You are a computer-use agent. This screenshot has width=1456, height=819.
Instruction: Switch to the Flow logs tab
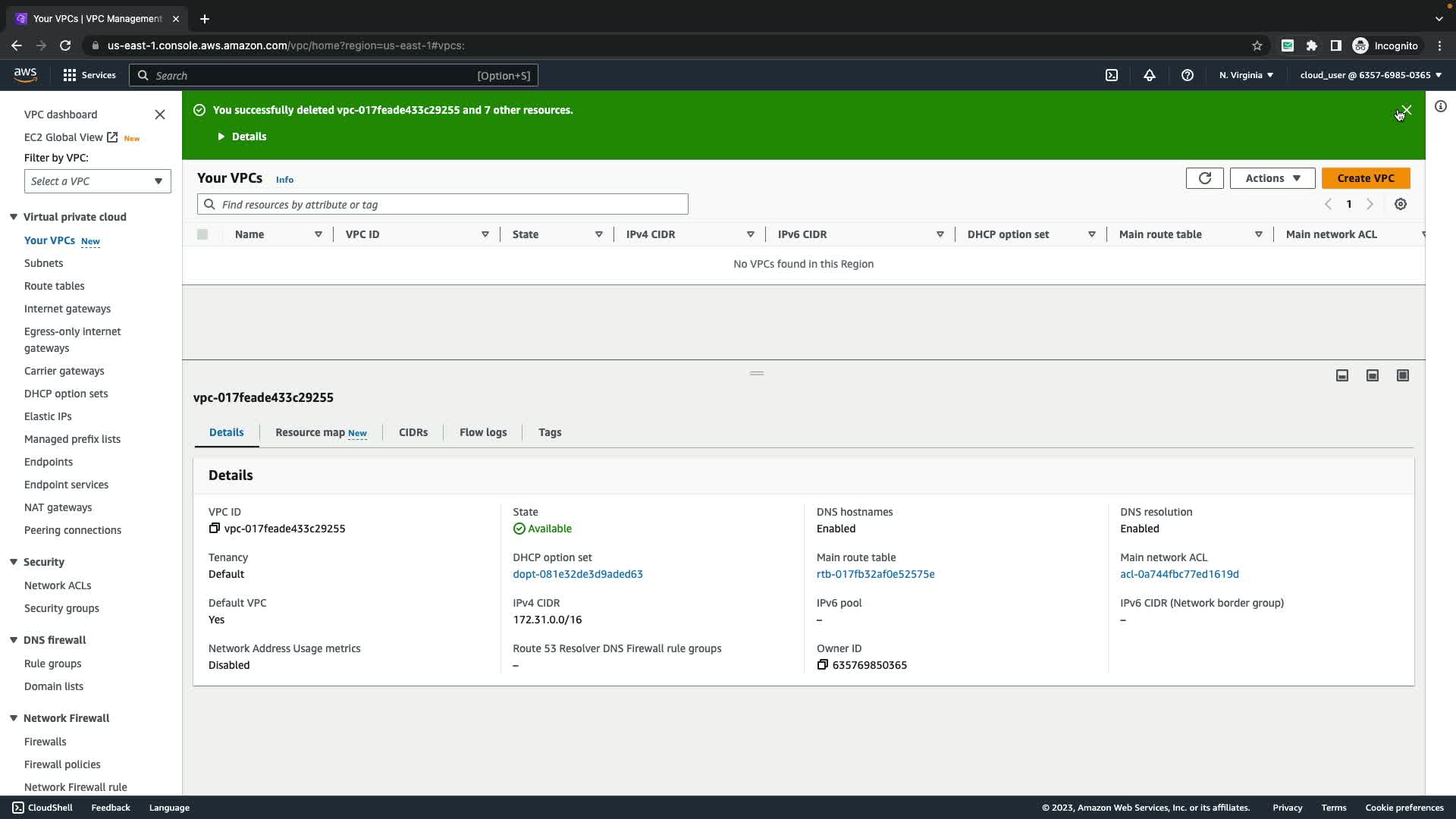click(x=482, y=432)
